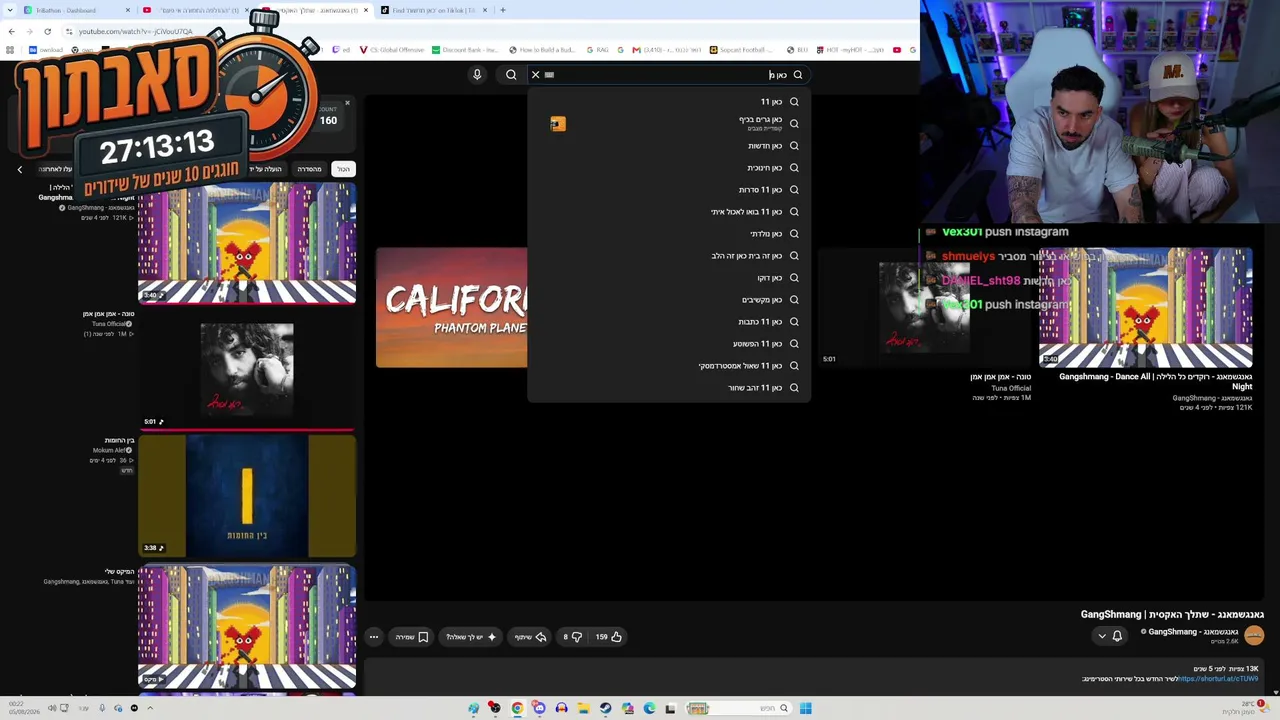Choose the suggestion 'כאן 11 כתבות'
This screenshot has width=1280, height=720.
[669, 322]
